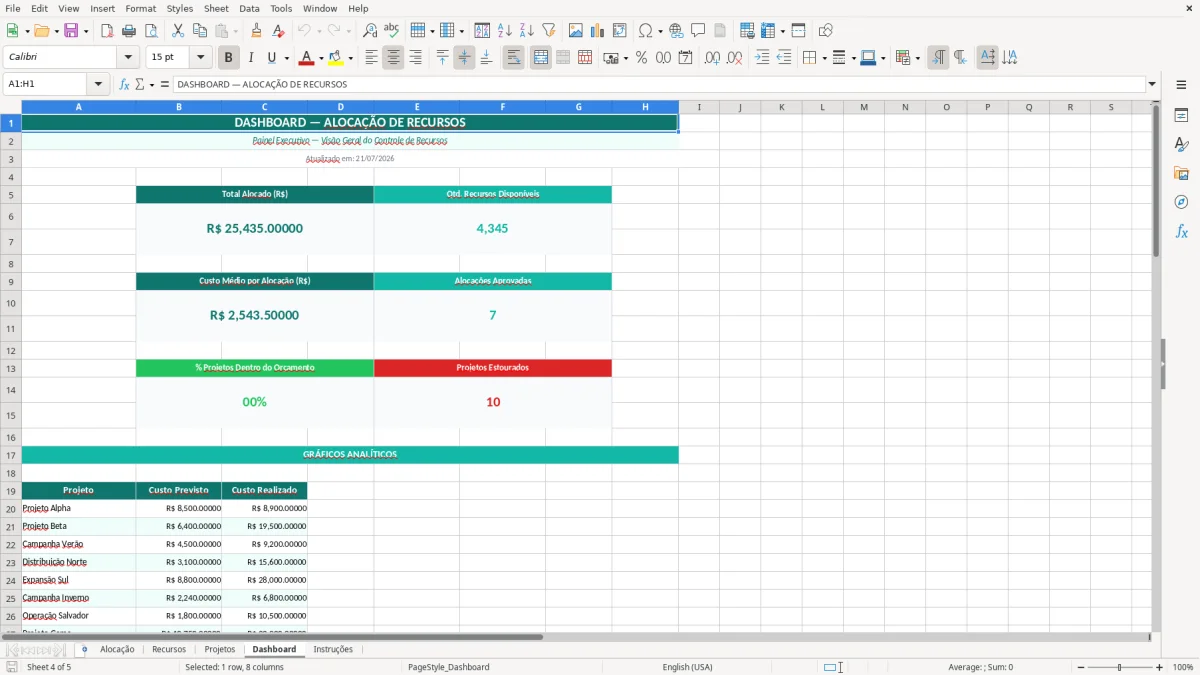Open the Navigator in the sidebar

coord(1181,202)
